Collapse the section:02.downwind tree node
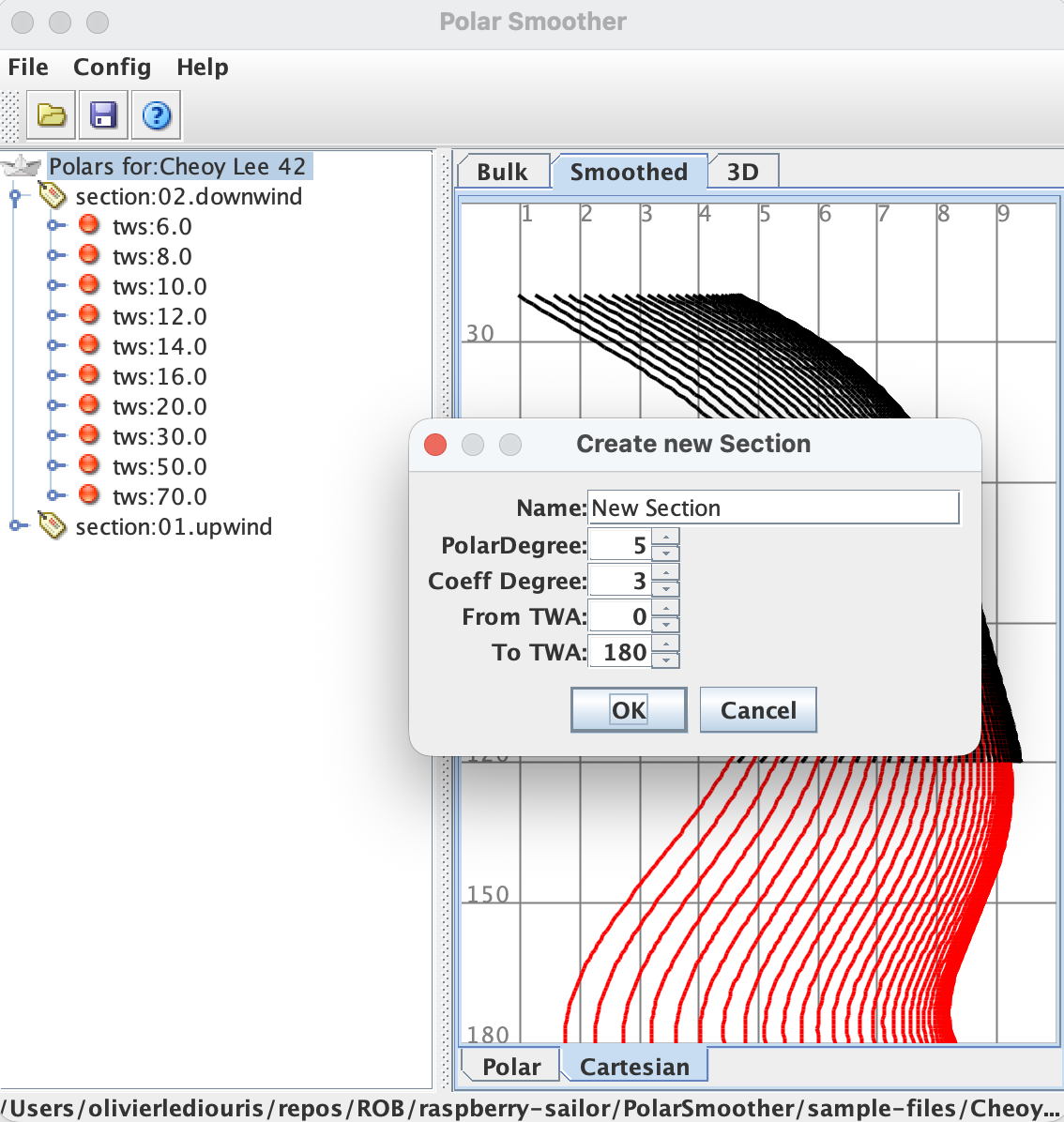 tap(15, 196)
